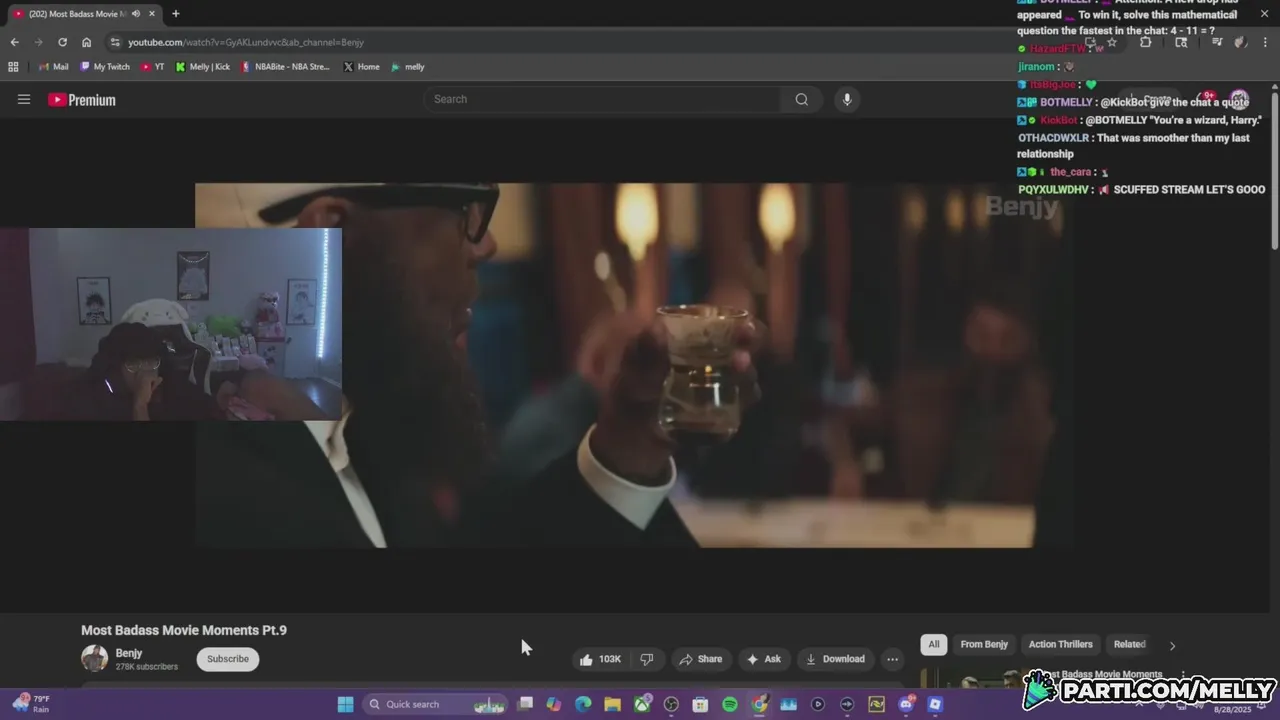1280x720 pixels.
Task: Switch to Chrome on the taskbar
Action: click(x=759, y=704)
